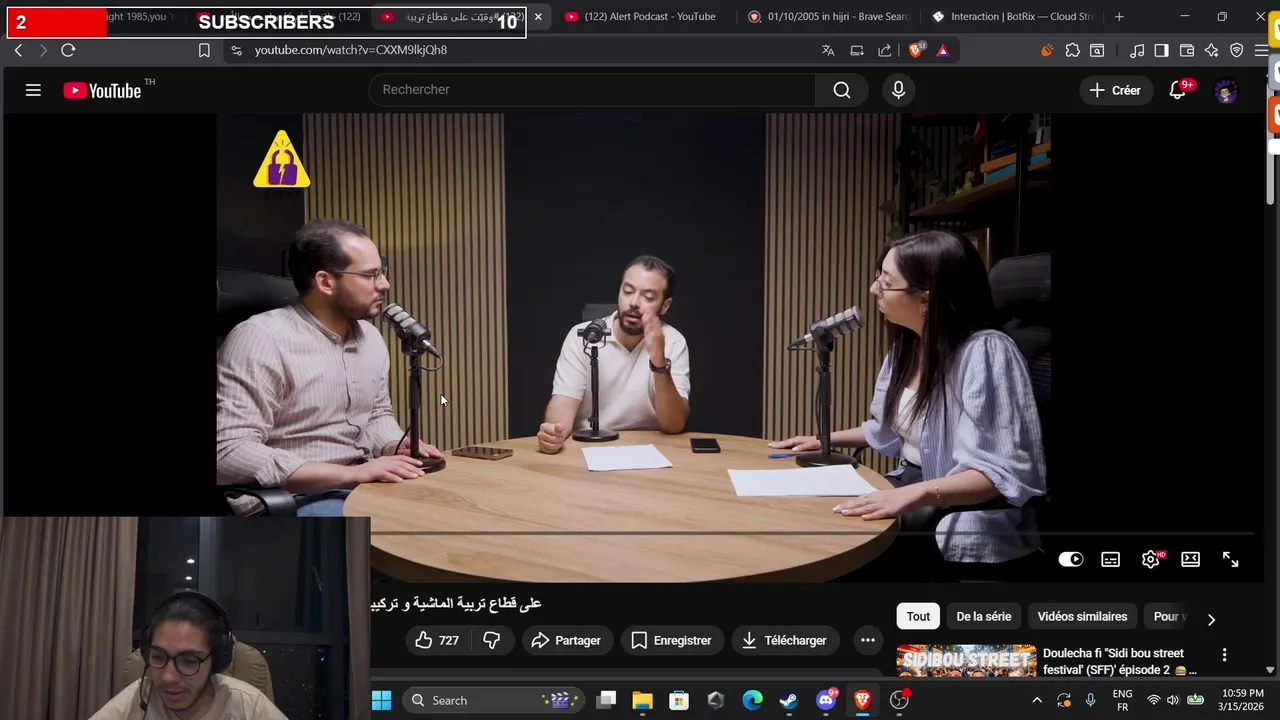The image size is (1280, 720).
Task: Click the taskbar Search box
Action: 494,700
